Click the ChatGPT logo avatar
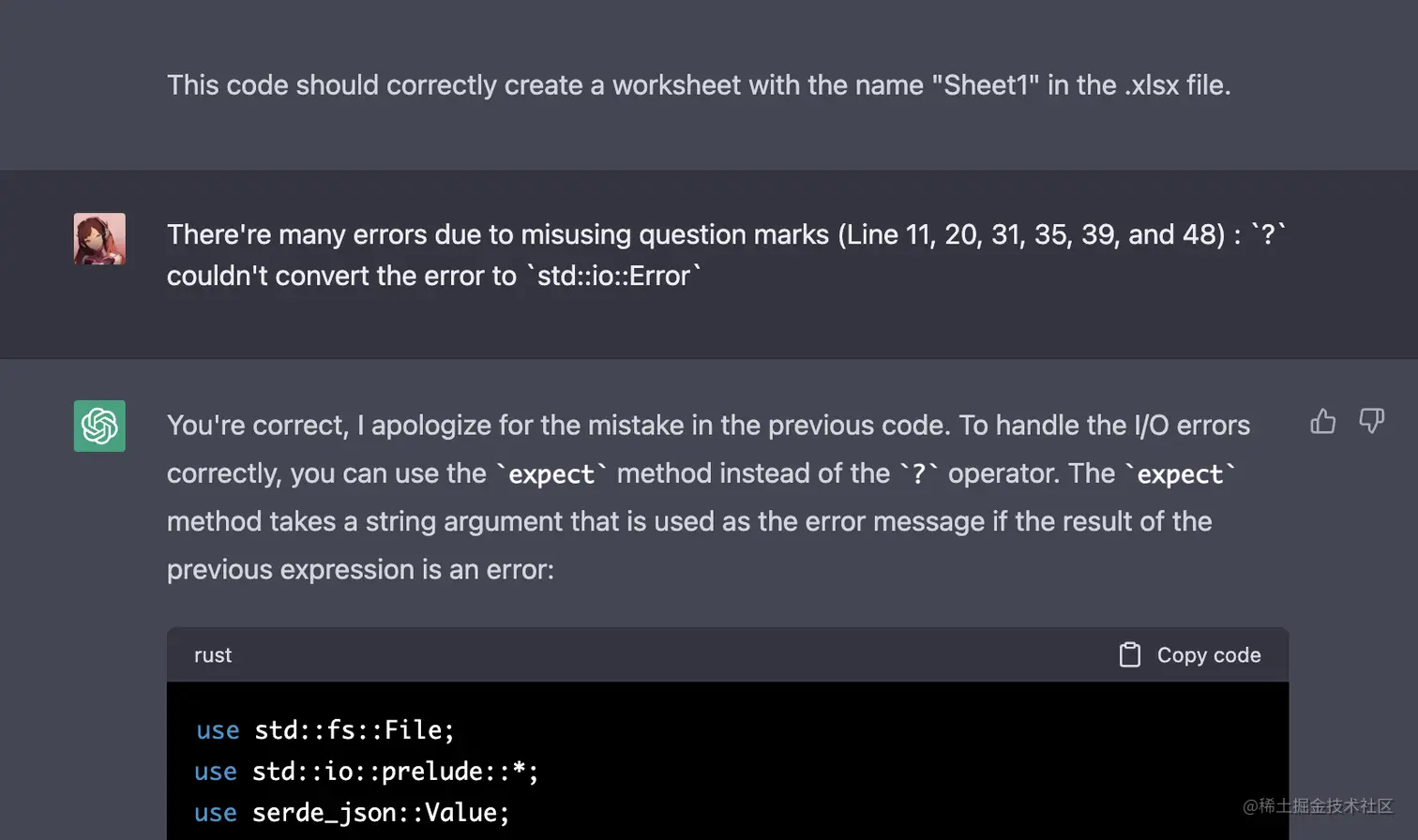This screenshot has height=840, width=1418. pyautogui.click(x=99, y=426)
